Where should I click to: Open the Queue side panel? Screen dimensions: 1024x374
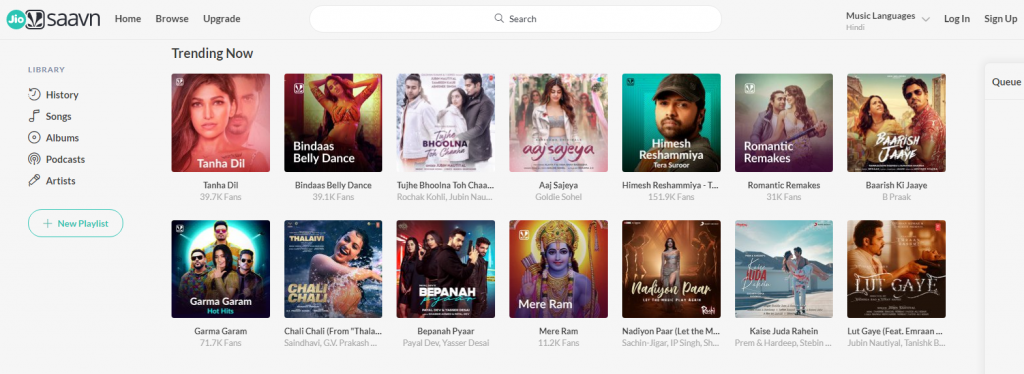click(1006, 82)
